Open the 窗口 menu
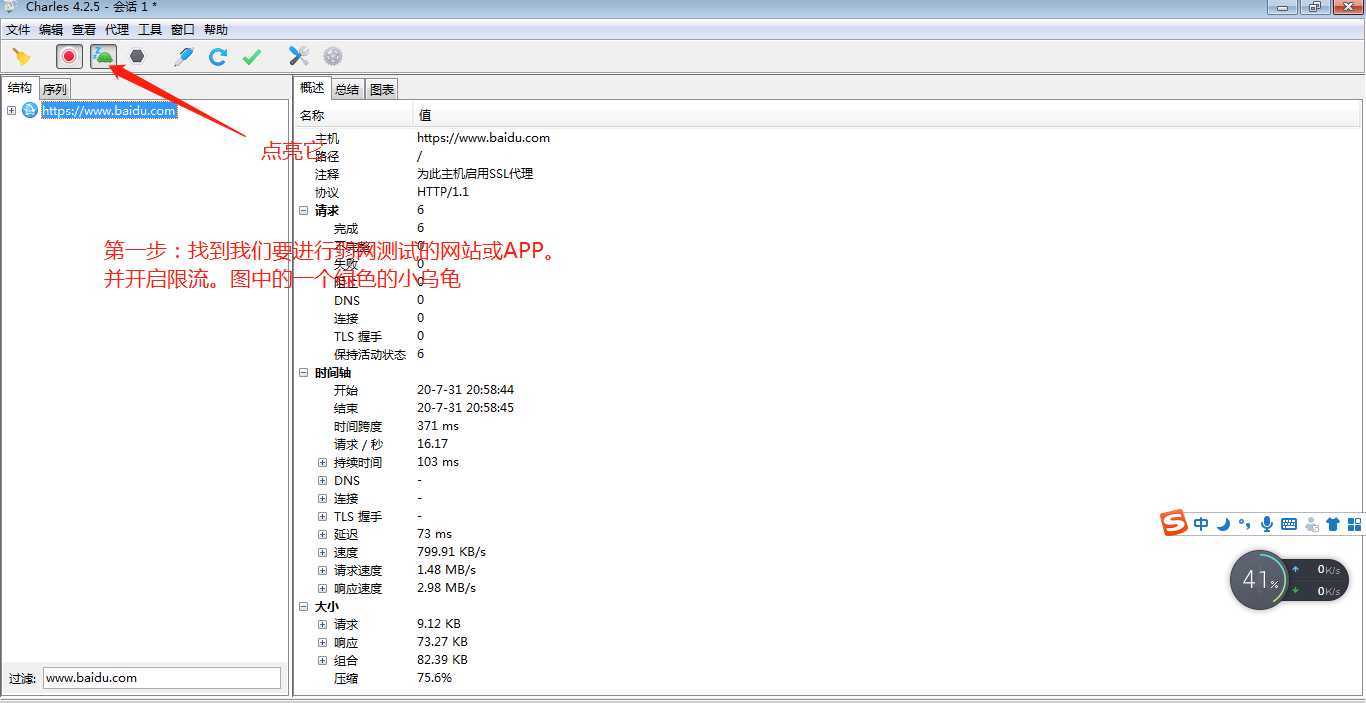Screen dimensions: 1366x703 183,30
